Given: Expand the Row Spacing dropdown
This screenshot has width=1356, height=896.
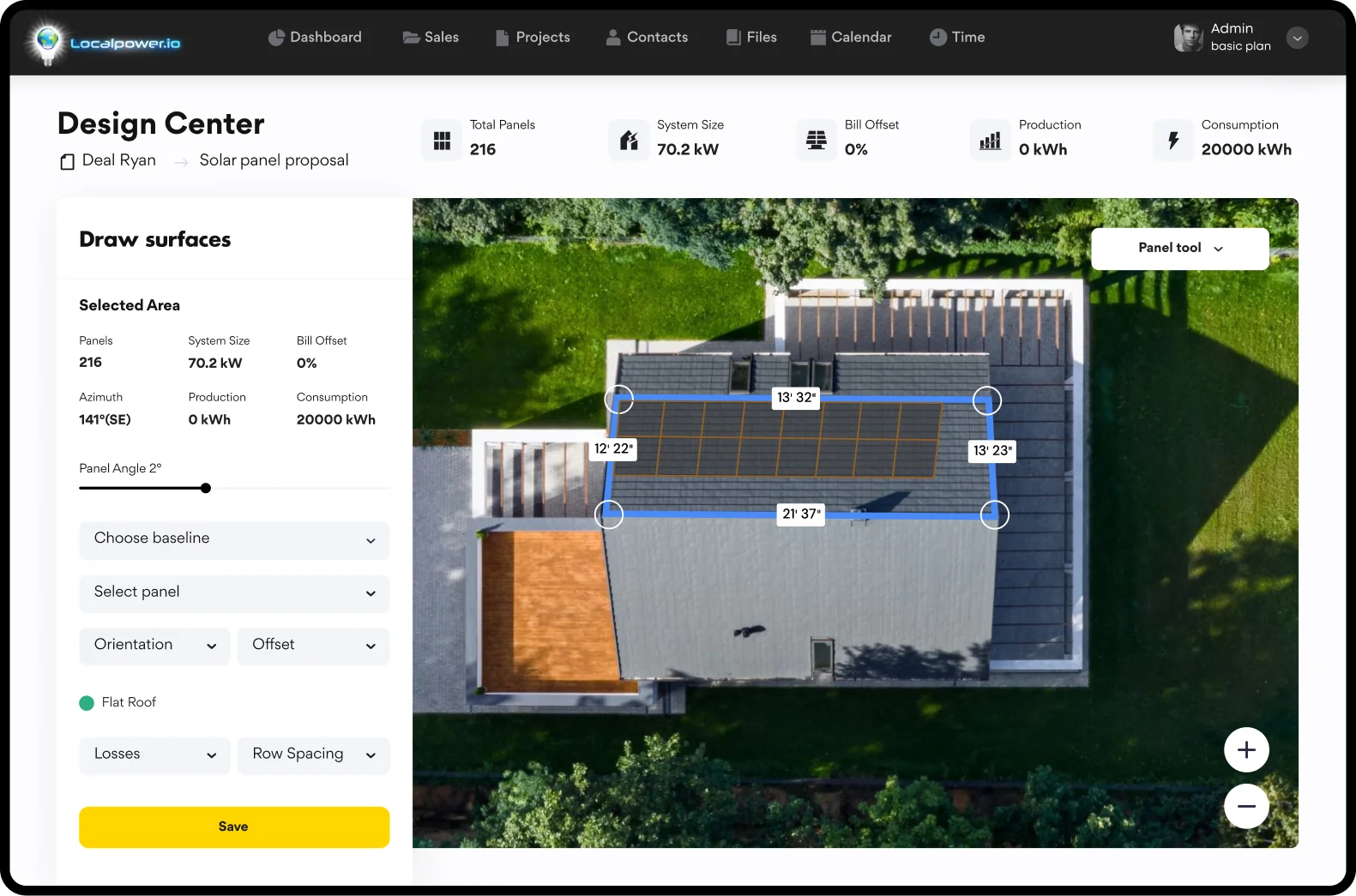Looking at the screenshot, I should click(x=313, y=755).
